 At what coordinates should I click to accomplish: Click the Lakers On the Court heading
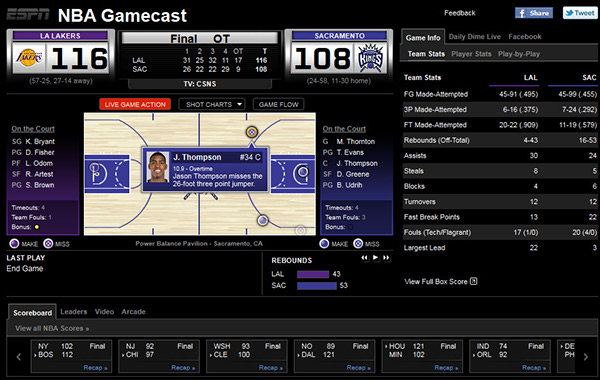[x=33, y=129]
